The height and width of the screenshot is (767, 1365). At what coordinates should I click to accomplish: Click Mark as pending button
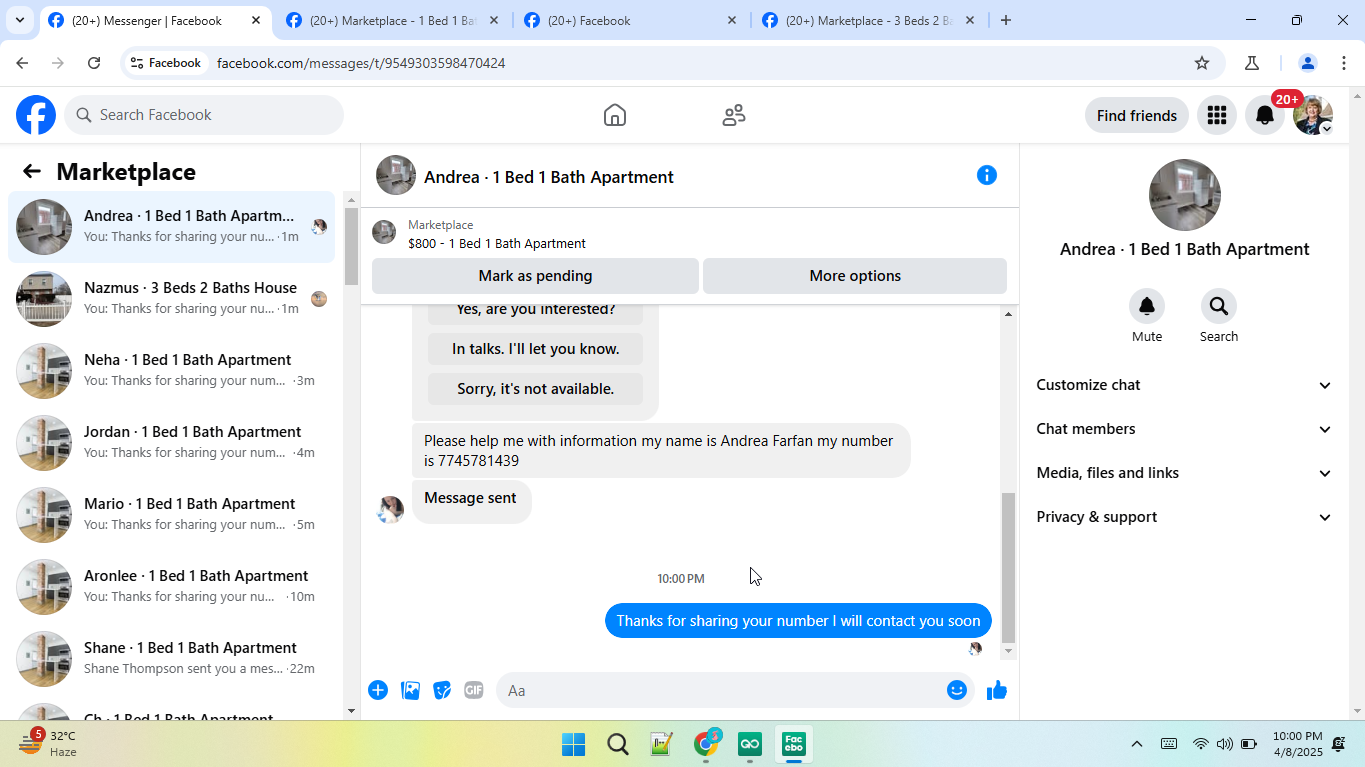[535, 276]
